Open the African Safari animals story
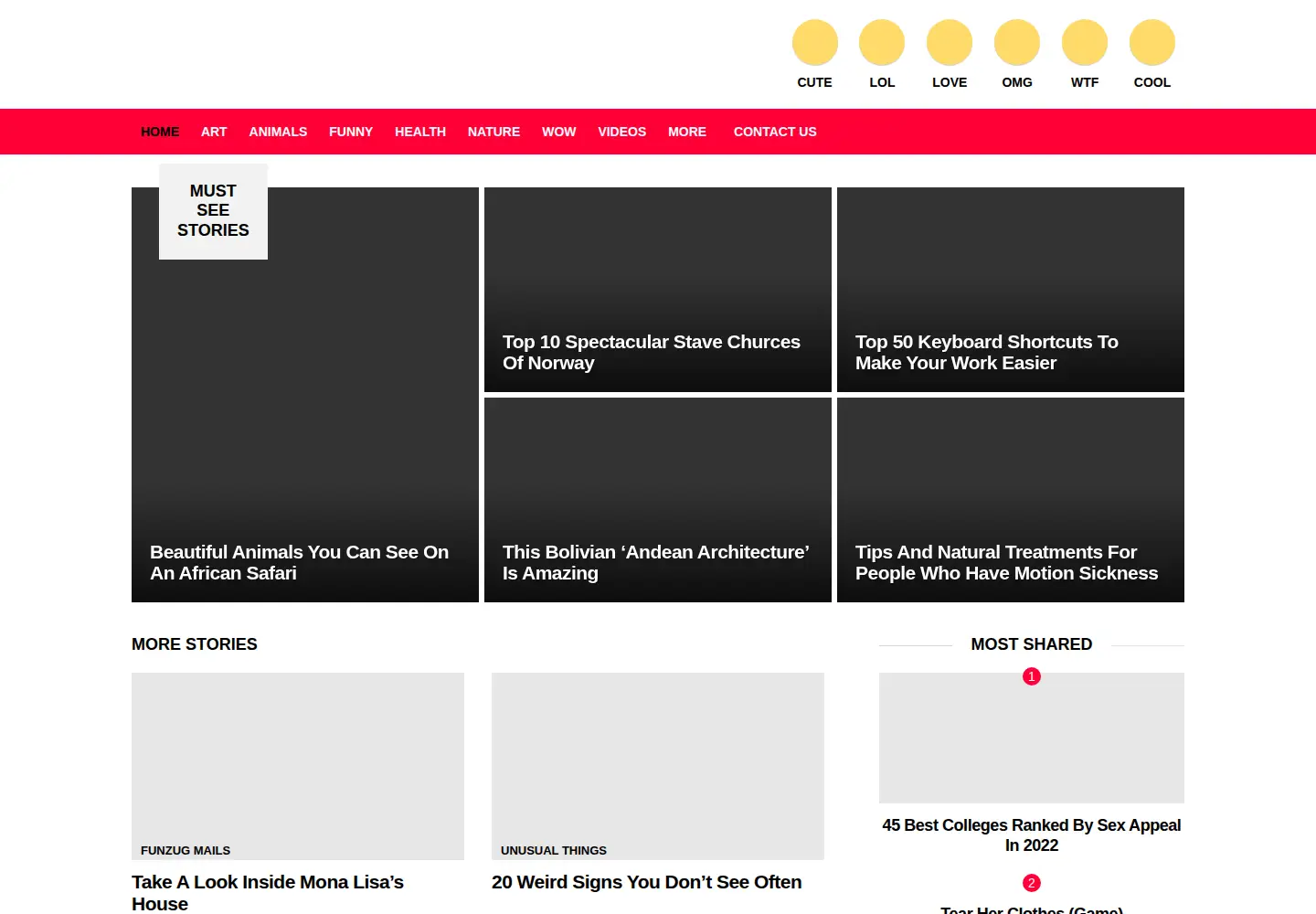The image size is (1316, 914). coord(305,395)
